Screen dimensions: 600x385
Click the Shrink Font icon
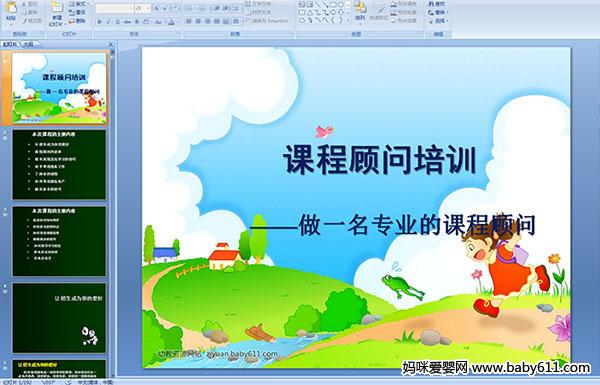click(166, 8)
